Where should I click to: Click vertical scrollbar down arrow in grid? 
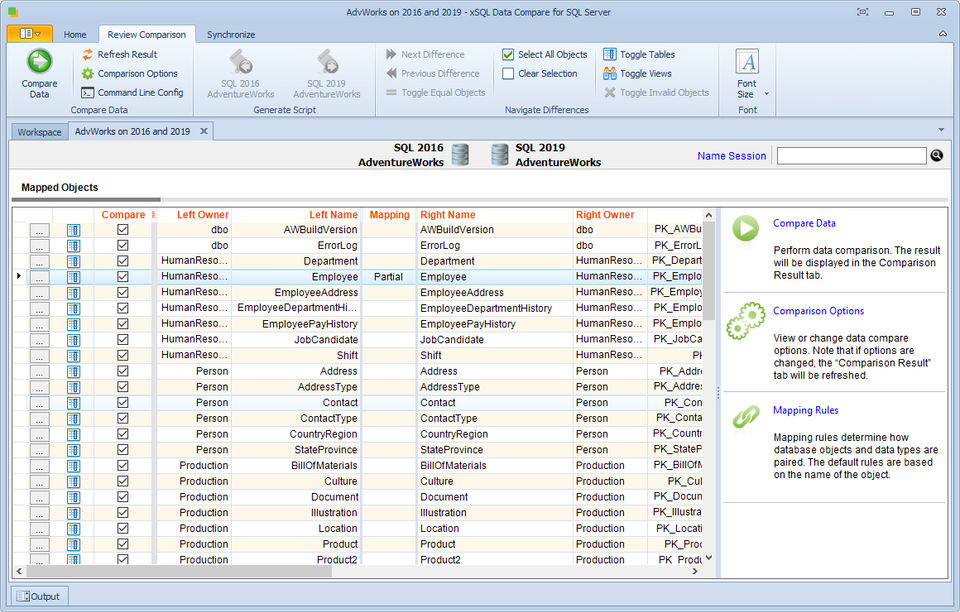708,558
